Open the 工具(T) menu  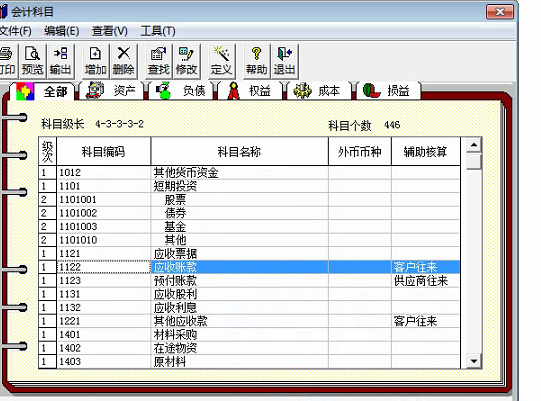[158, 31]
